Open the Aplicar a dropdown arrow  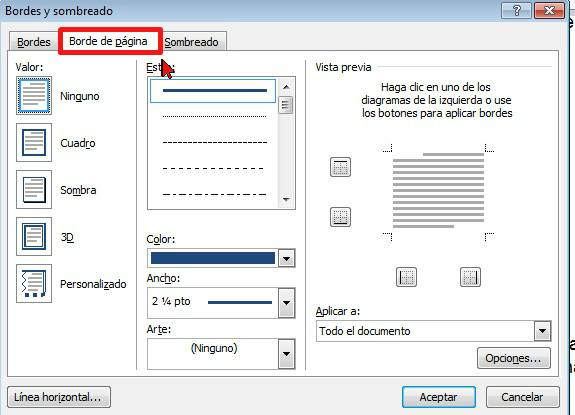(x=542, y=331)
